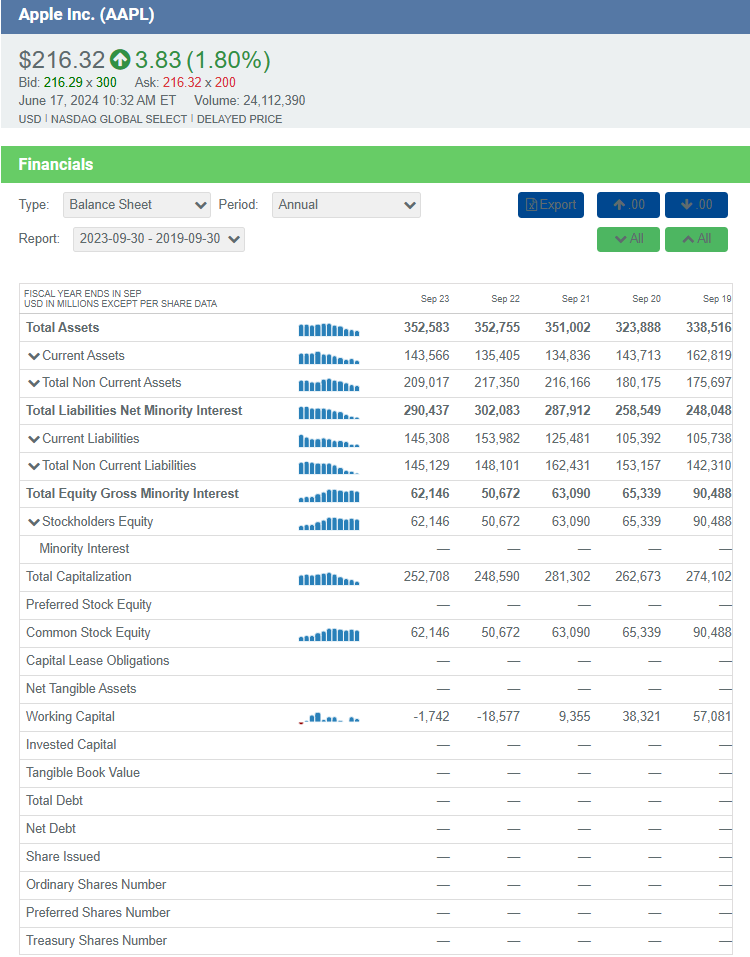
Task: Open the Period dropdown showing Annual
Action: click(346, 205)
